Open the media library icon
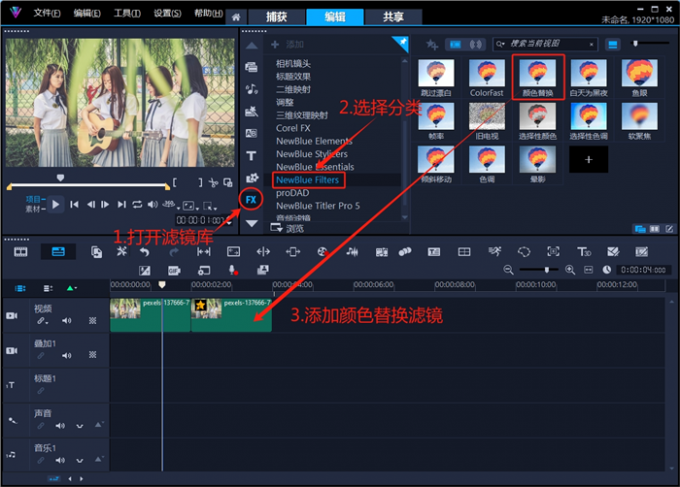Image resolution: width=680 pixels, height=487 pixels. click(251, 67)
